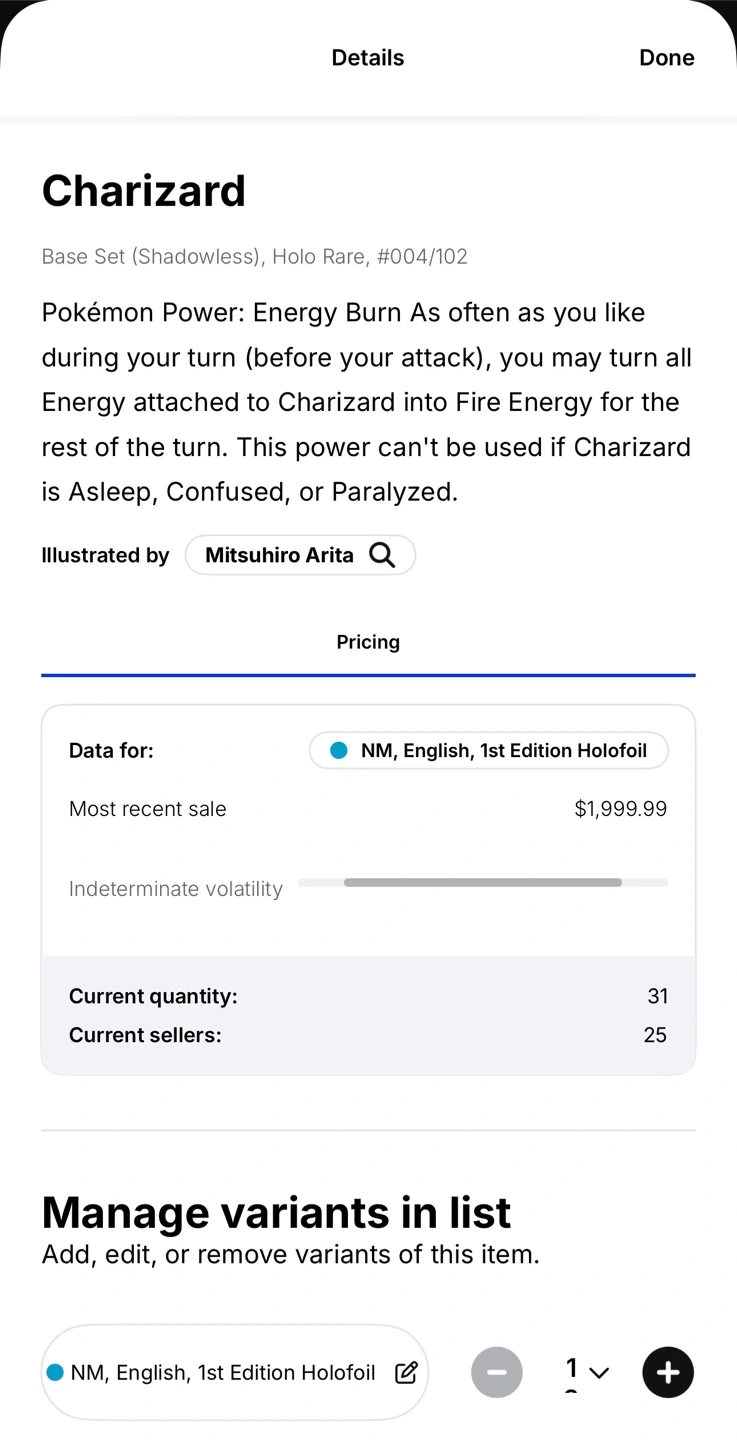Click the quantity number 1

pyautogui.click(x=572, y=1368)
